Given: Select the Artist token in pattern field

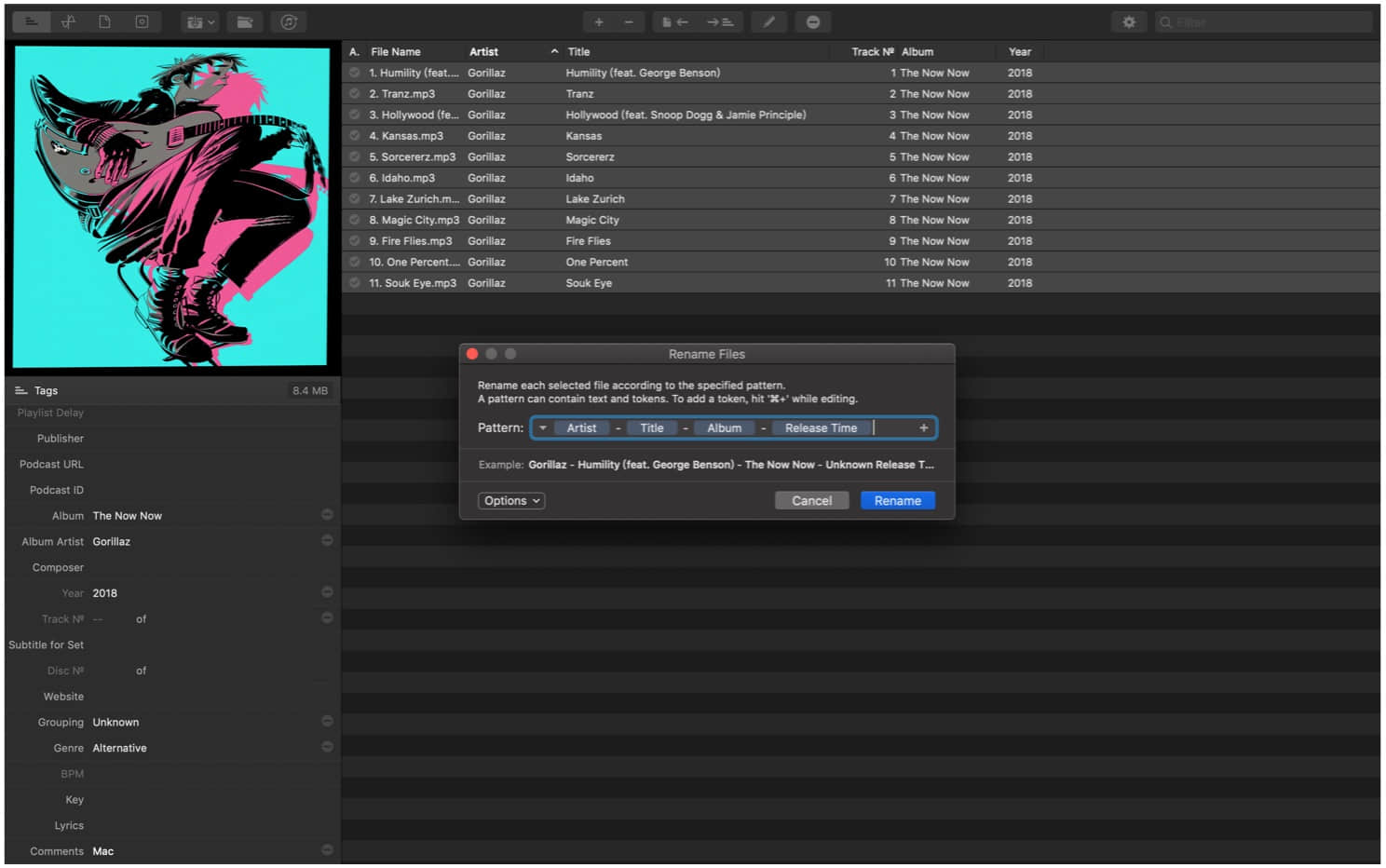Looking at the screenshot, I should point(581,428).
